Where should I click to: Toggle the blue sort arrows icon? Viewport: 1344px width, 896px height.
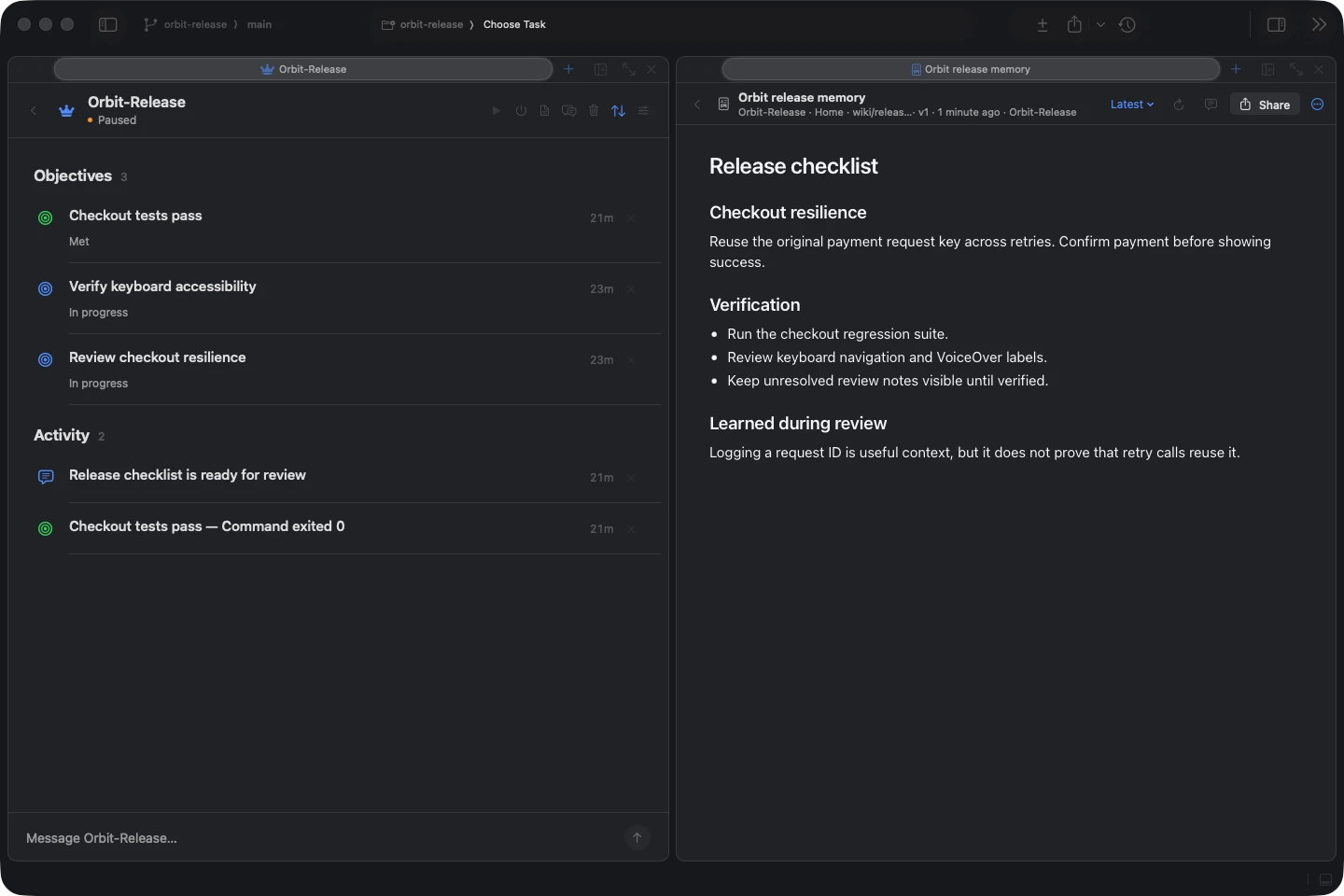[619, 110]
